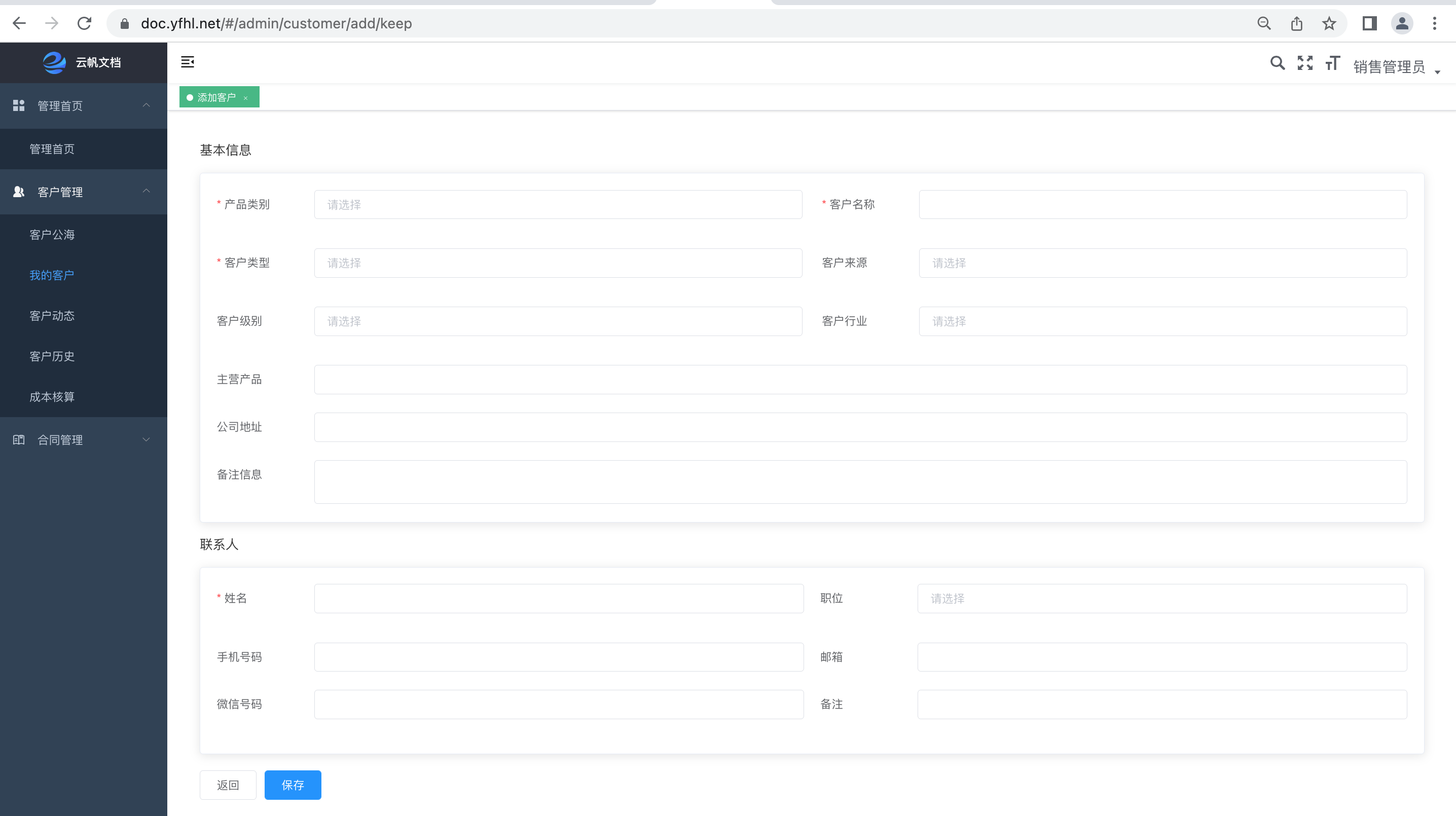1456x816 pixels.
Task: Open the browser profile avatar
Action: tap(1402, 23)
